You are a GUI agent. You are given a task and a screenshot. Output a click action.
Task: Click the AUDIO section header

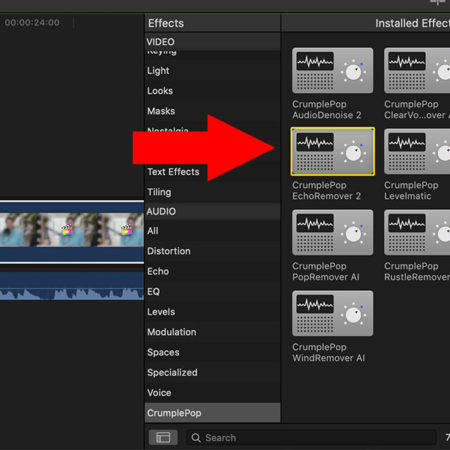click(x=212, y=211)
